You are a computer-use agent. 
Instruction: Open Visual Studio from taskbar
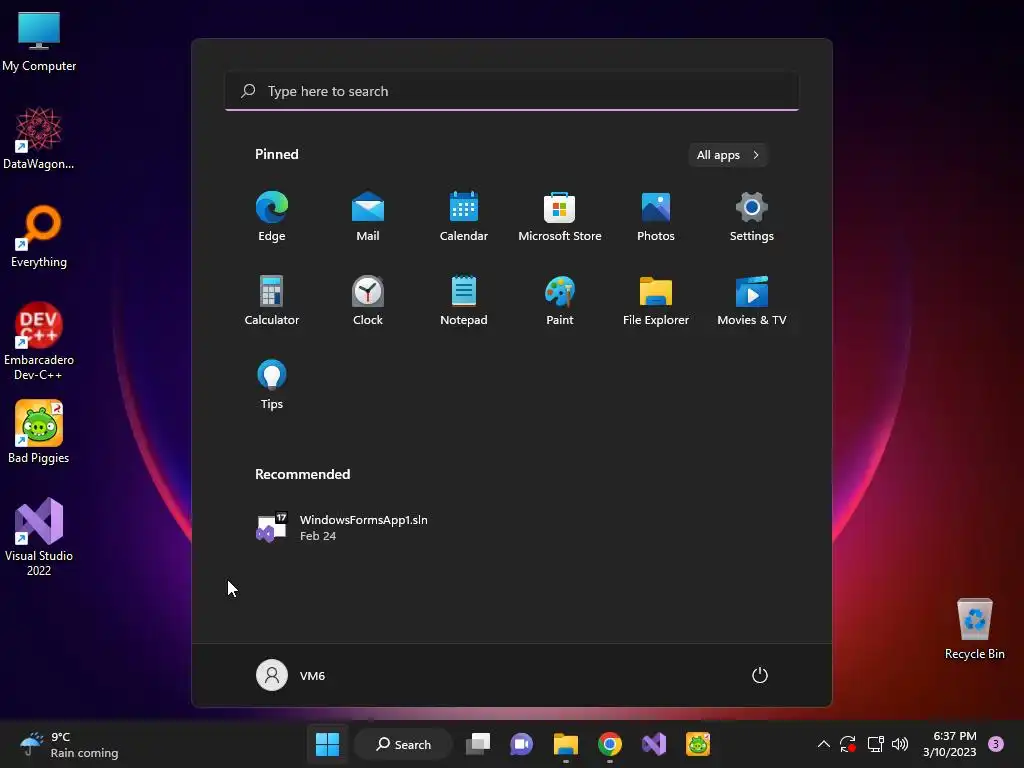(x=654, y=744)
